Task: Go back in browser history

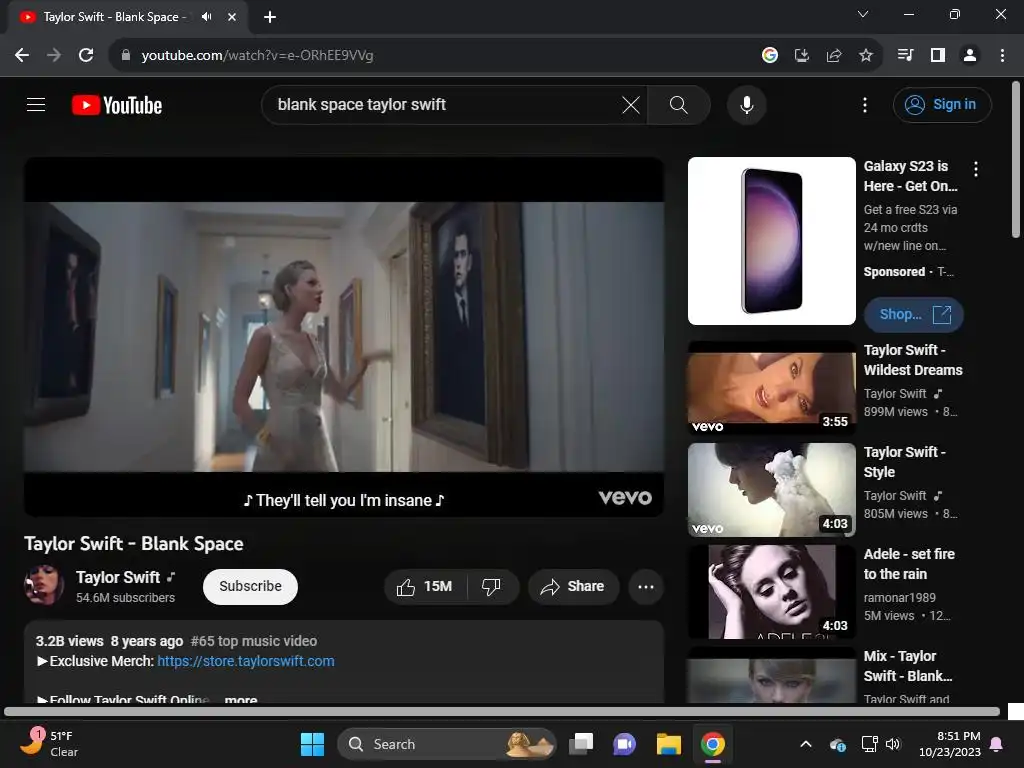Action: 22,56
